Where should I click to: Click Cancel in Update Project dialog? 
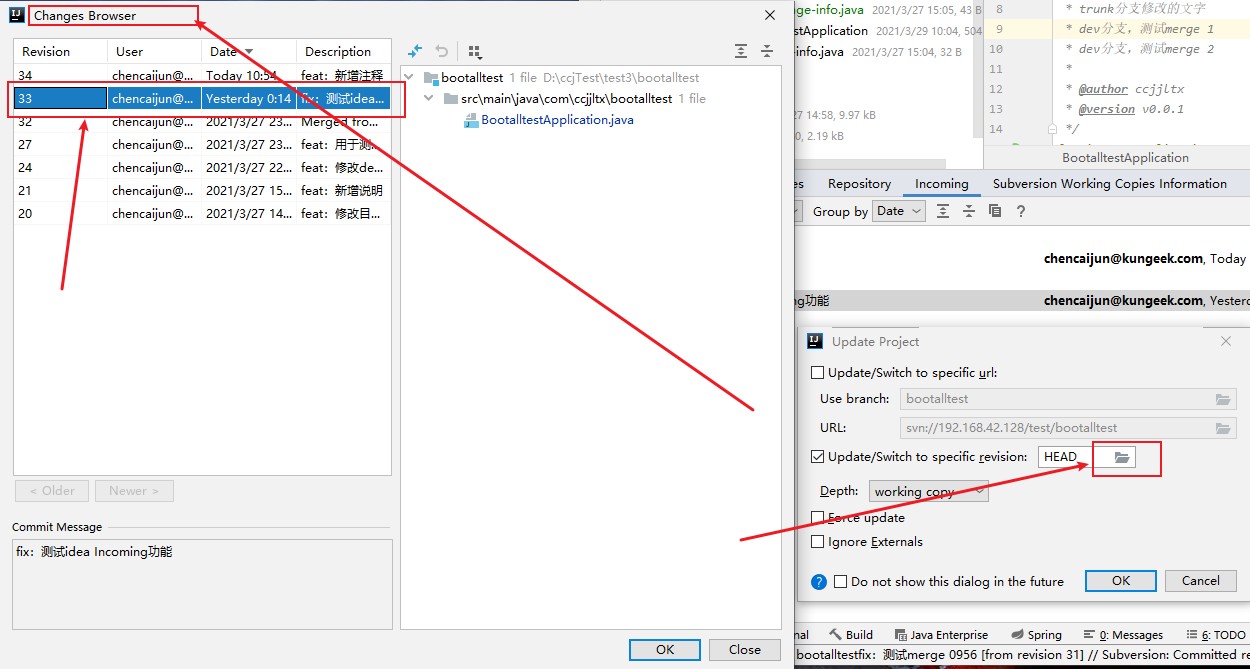pos(1200,581)
